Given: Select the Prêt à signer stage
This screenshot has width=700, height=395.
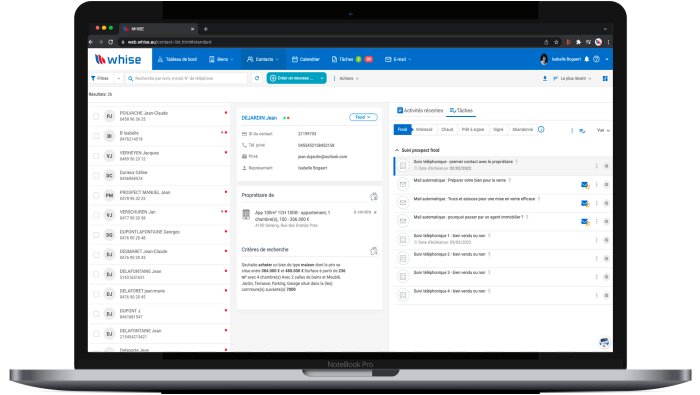Looking at the screenshot, I should pyautogui.click(x=473, y=129).
